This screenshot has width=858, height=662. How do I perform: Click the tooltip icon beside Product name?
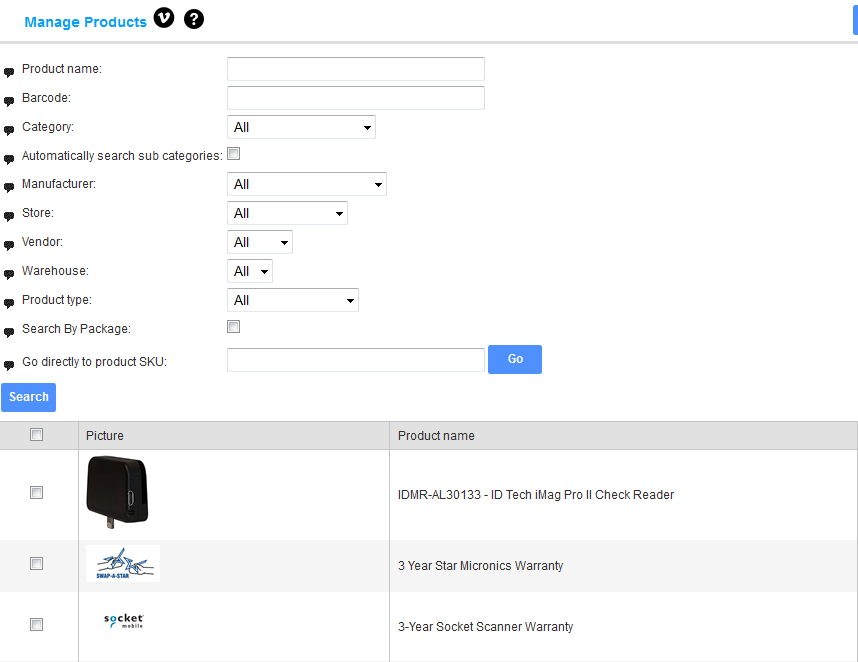[9, 72]
